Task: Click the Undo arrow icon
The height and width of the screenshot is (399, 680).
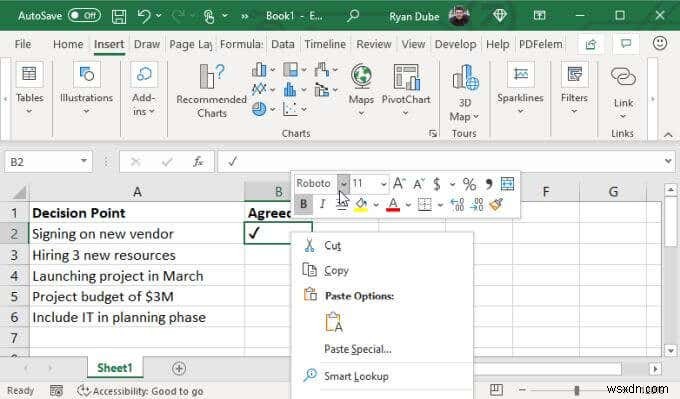Action: click(x=144, y=16)
